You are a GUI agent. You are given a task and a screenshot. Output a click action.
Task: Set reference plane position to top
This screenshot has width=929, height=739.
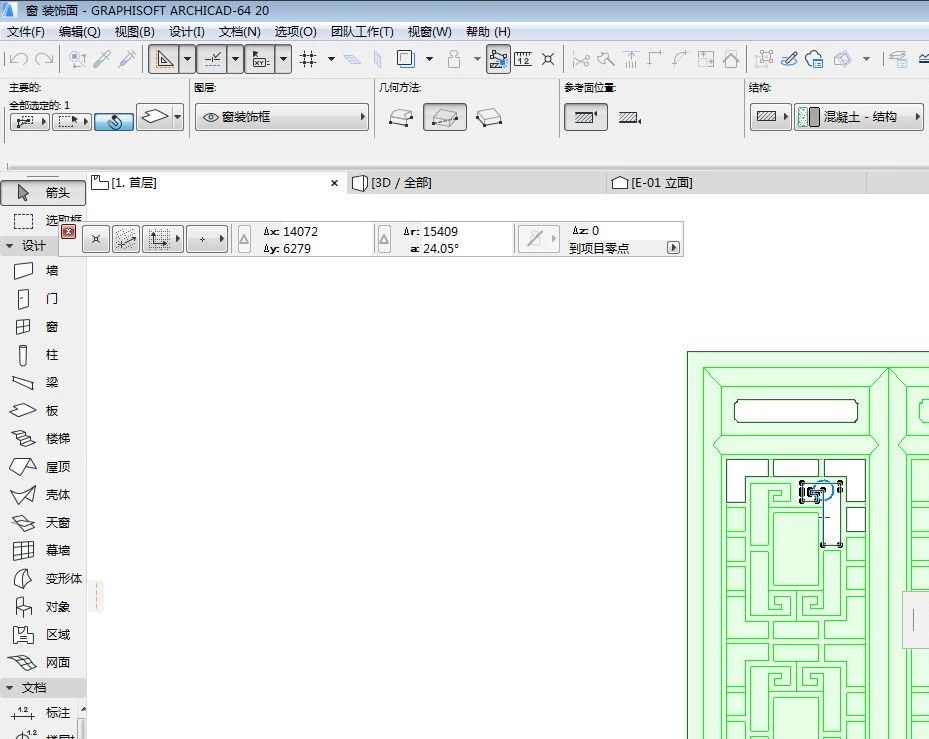(585, 117)
